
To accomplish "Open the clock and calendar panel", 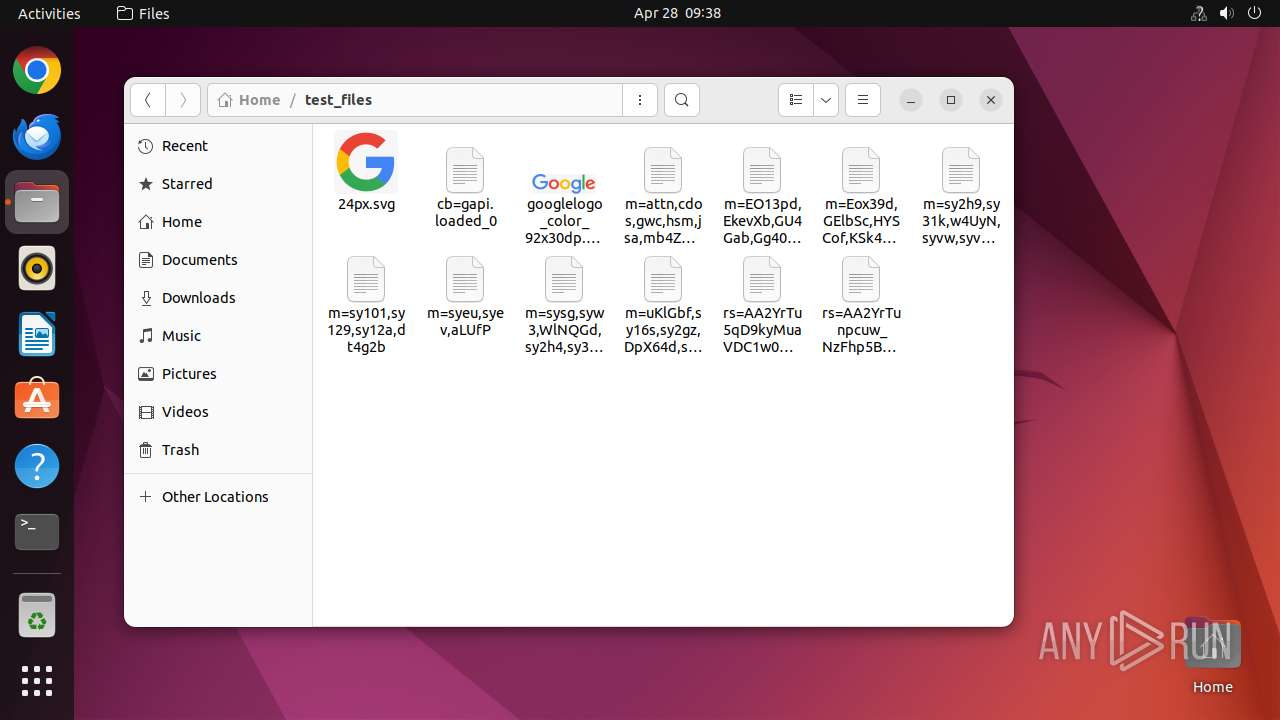I will point(677,13).
